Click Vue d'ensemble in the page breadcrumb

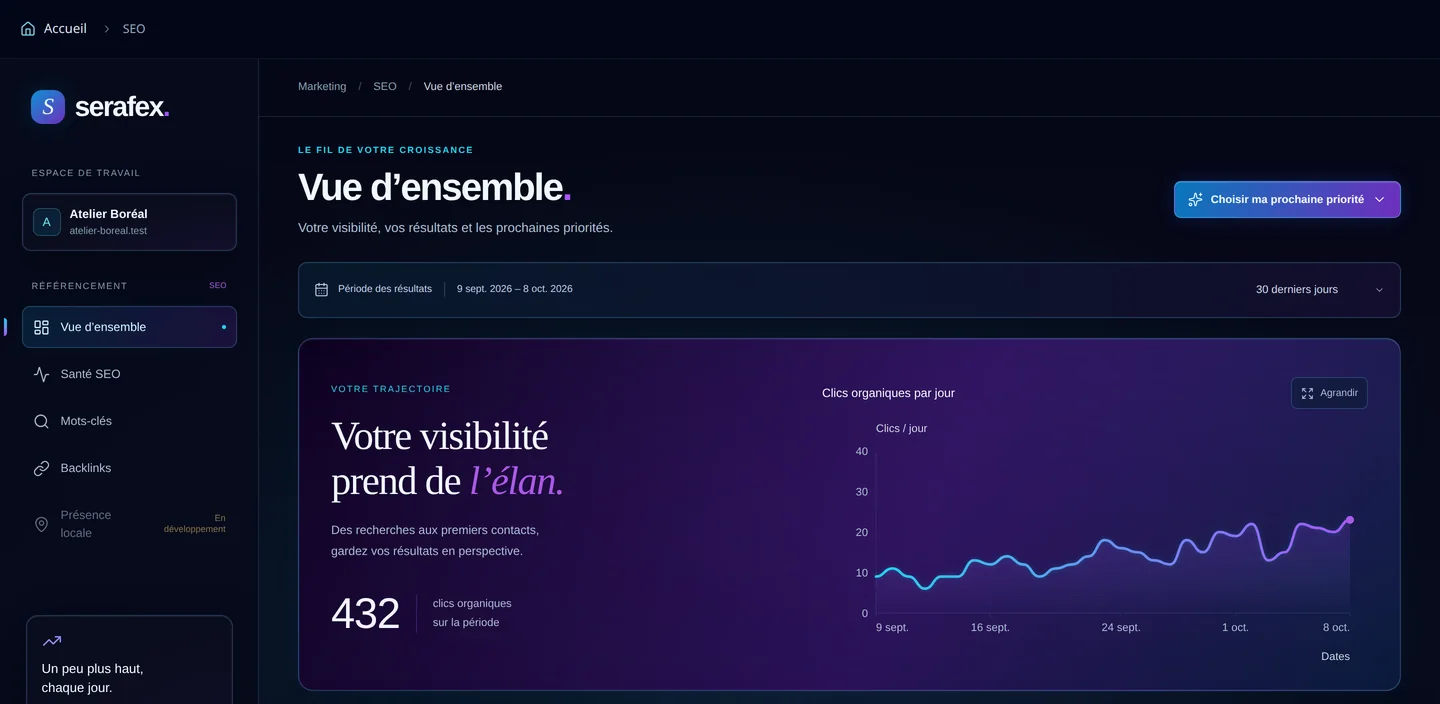(463, 87)
